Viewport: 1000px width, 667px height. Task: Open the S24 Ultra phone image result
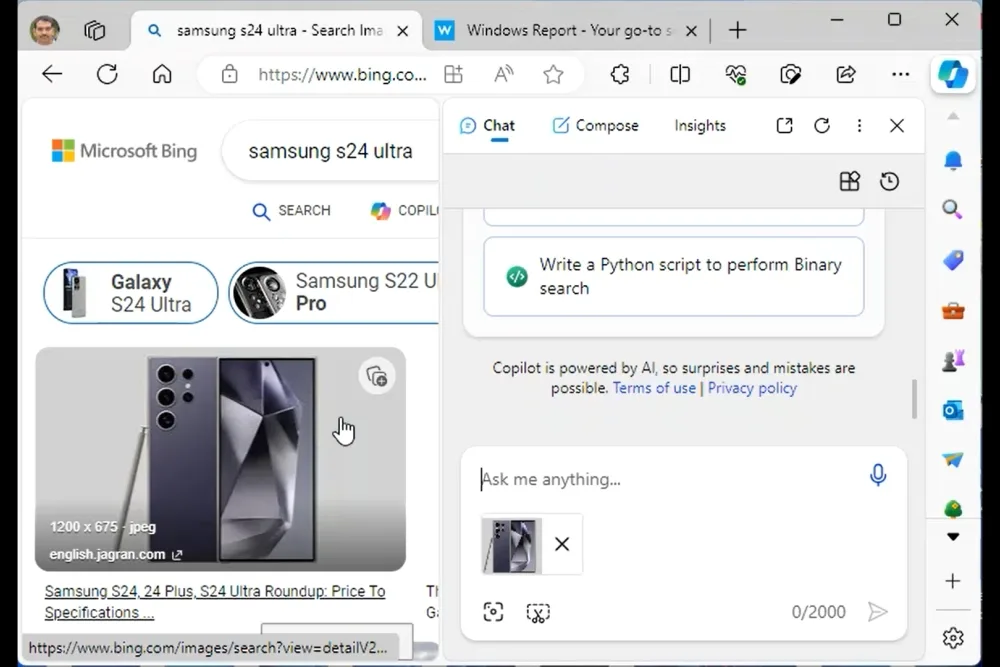(220, 459)
